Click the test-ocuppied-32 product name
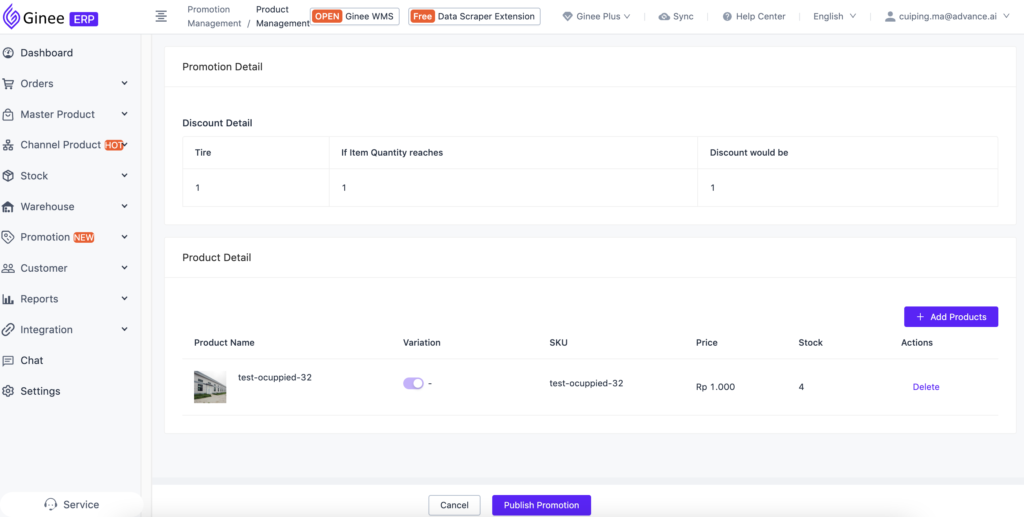 pos(275,377)
